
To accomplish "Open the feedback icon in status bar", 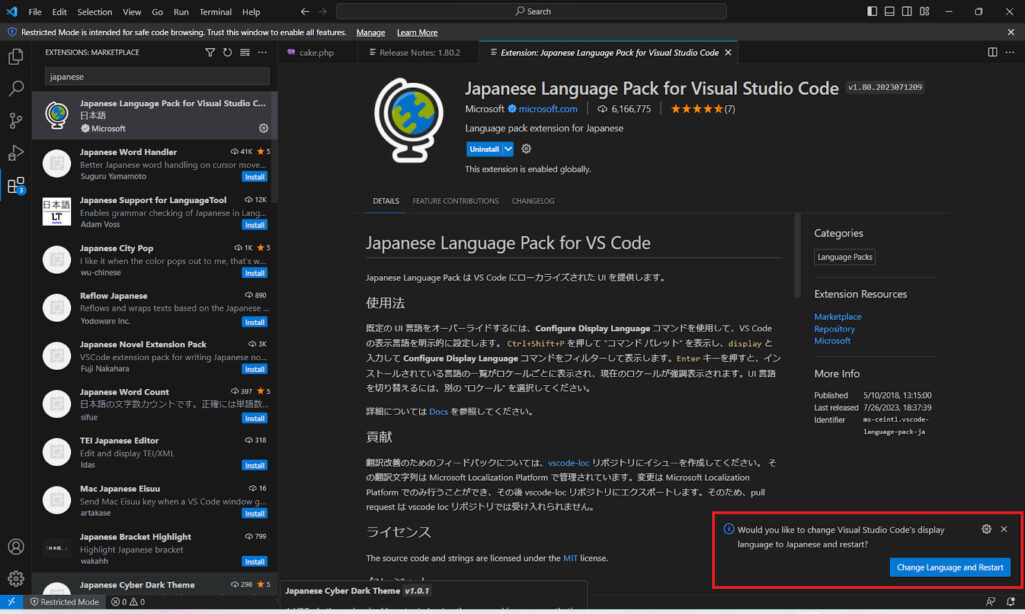I will click(x=991, y=602).
